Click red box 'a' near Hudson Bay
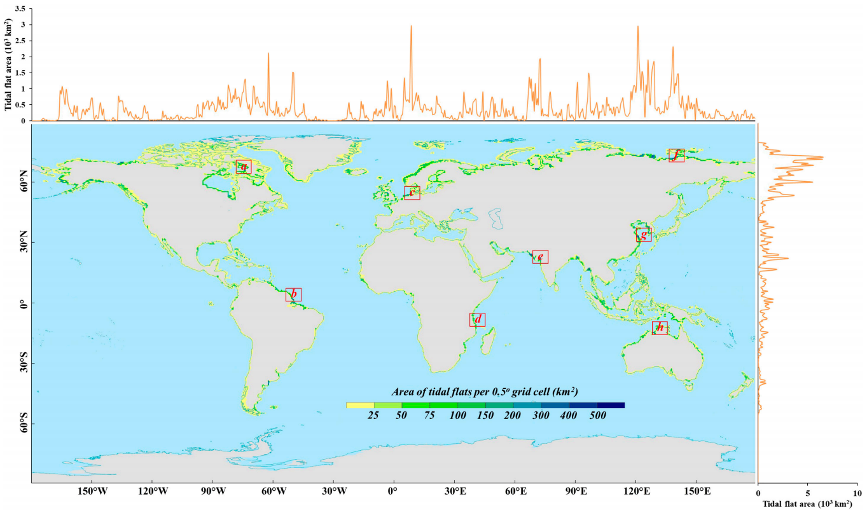This screenshot has height=516, width=868. click(243, 167)
